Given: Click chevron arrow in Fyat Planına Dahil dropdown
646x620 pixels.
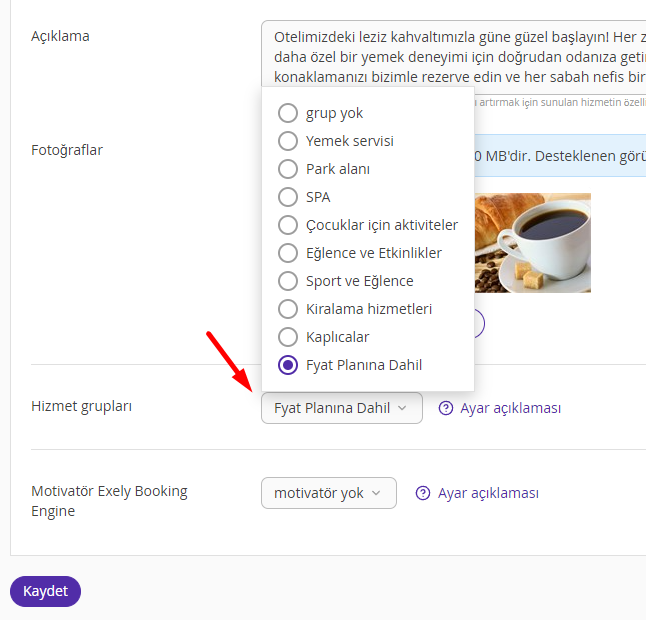Looking at the screenshot, I should 402,408.
